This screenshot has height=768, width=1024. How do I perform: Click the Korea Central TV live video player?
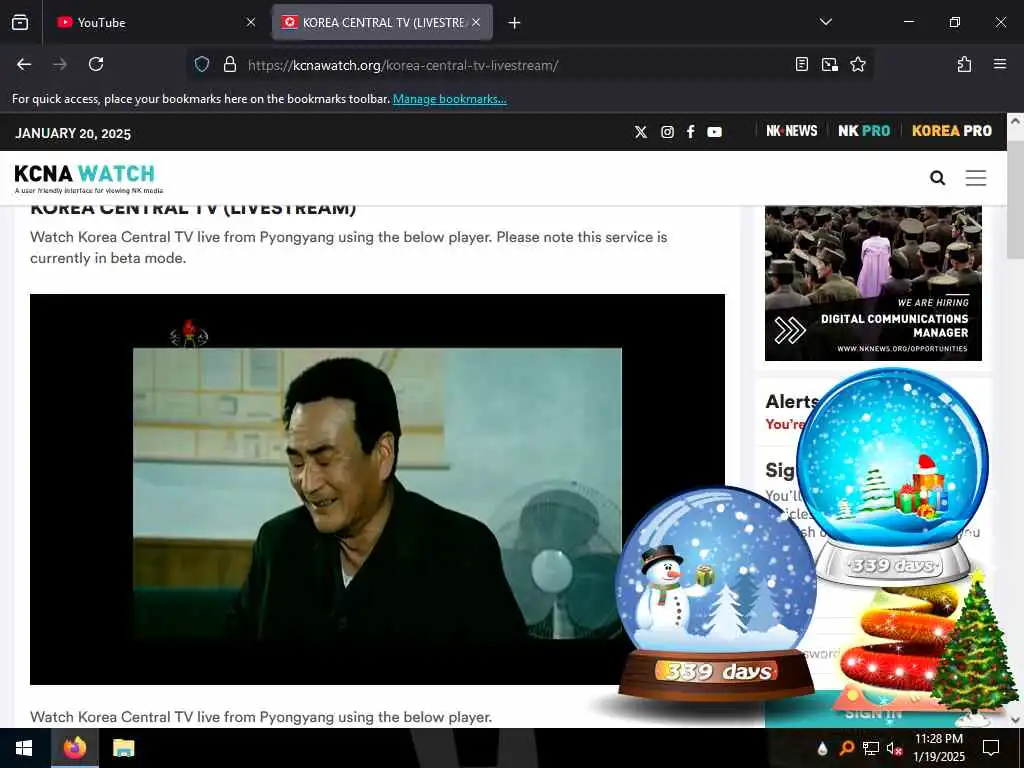click(377, 489)
